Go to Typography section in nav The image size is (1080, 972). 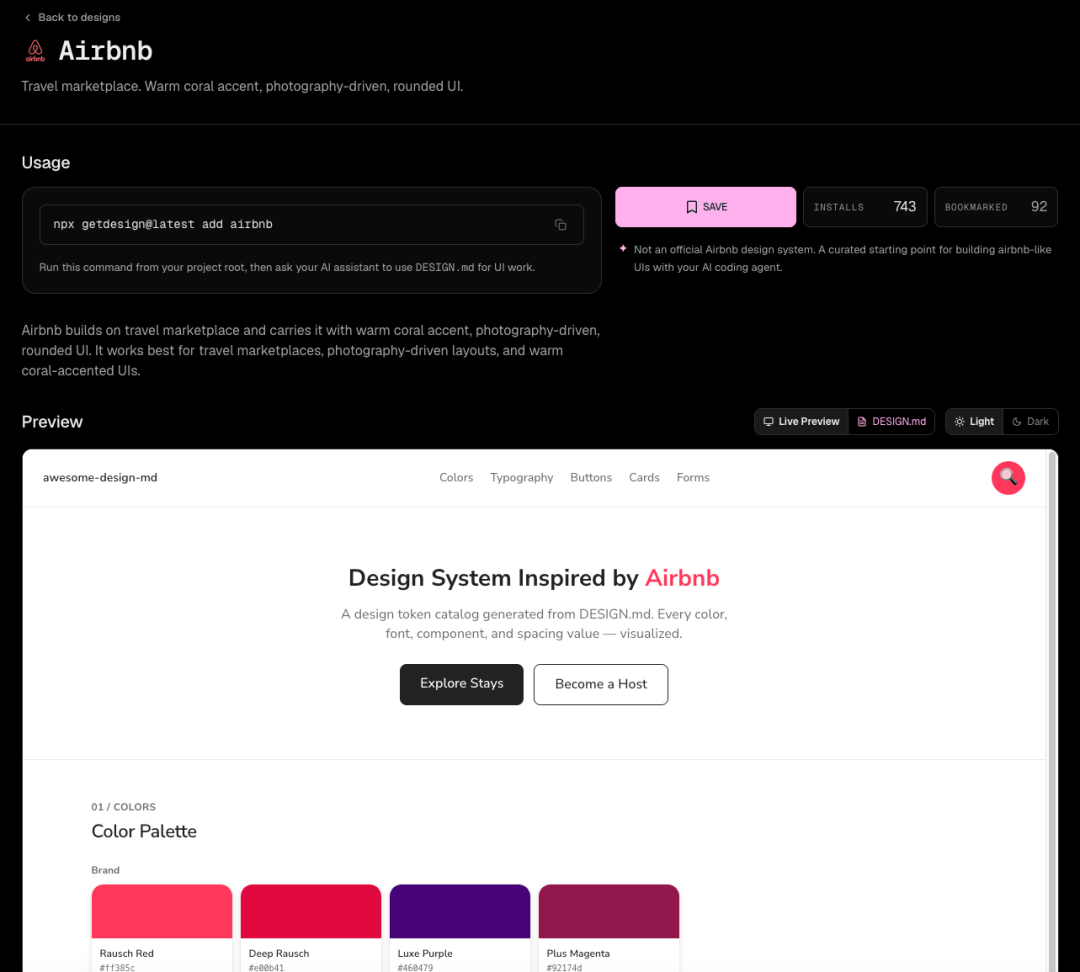click(521, 478)
